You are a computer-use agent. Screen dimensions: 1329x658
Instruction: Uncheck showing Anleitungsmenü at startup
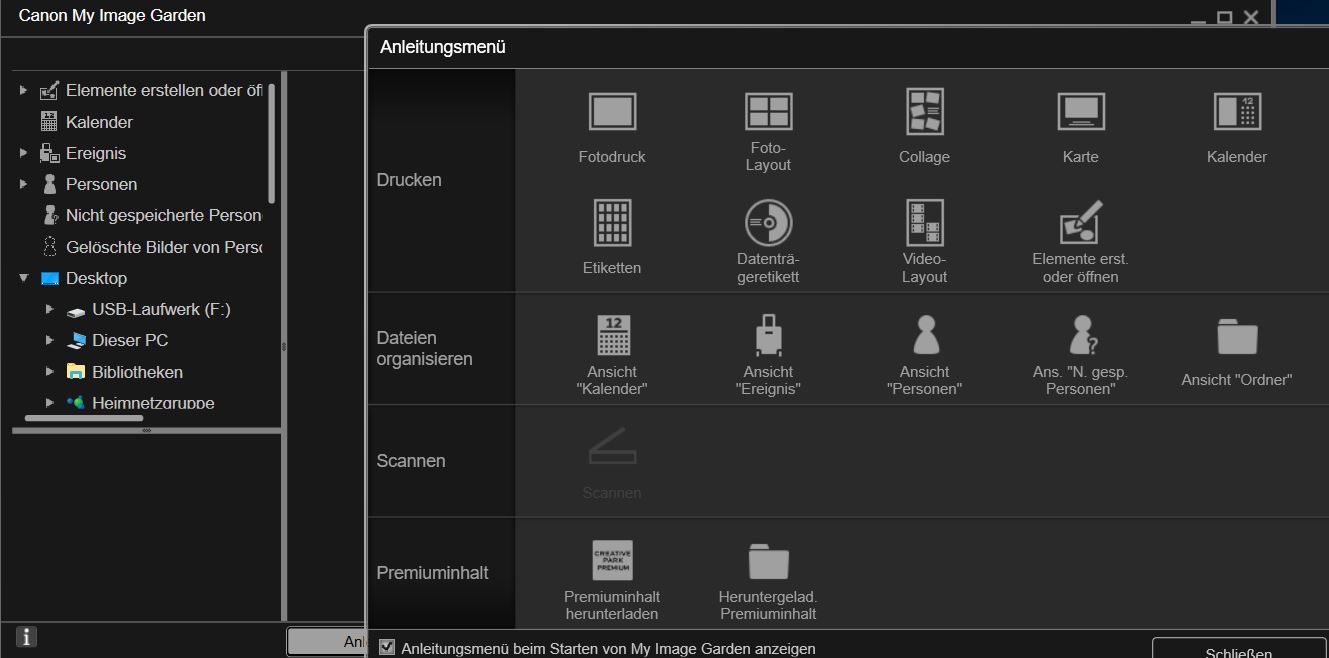tap(387, 647)
